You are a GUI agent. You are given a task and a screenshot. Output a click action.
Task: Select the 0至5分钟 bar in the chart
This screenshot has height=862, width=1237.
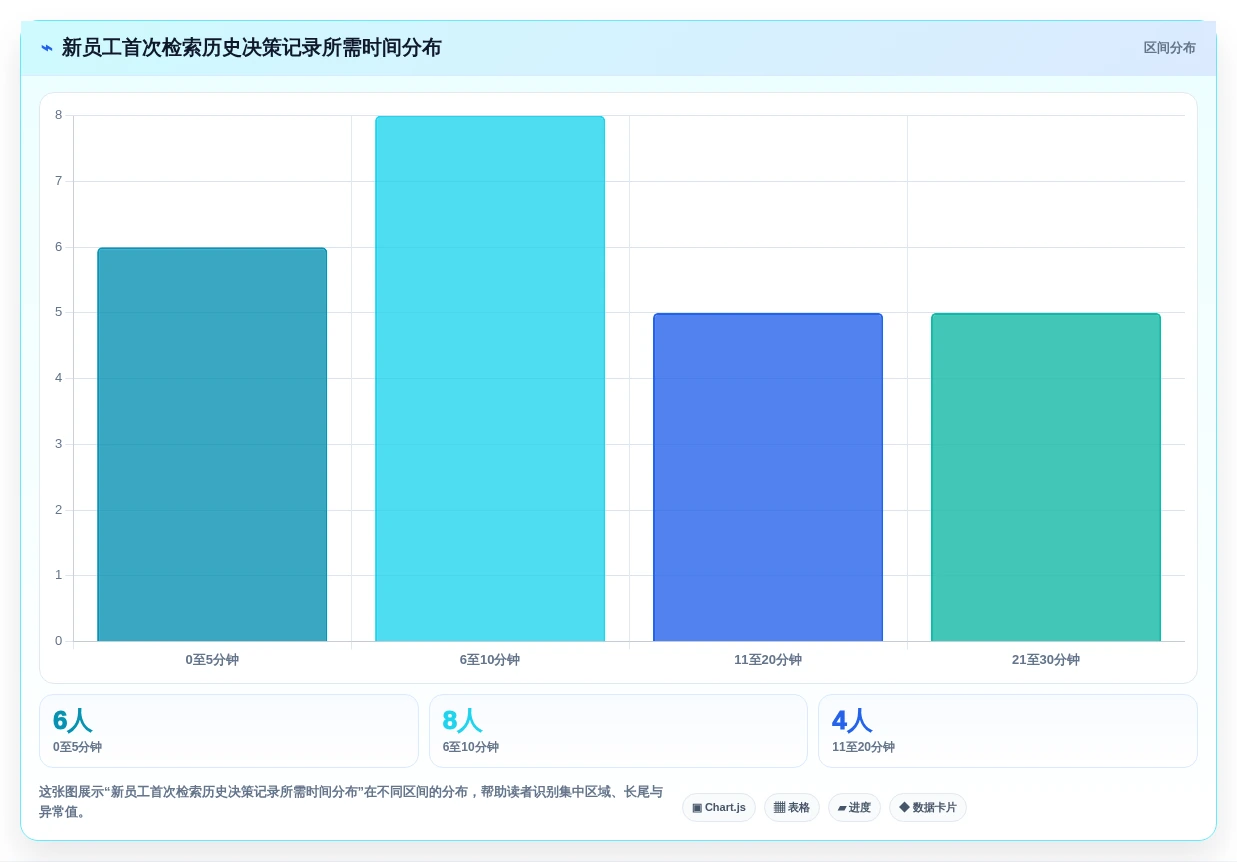click(x=212, y=444)
